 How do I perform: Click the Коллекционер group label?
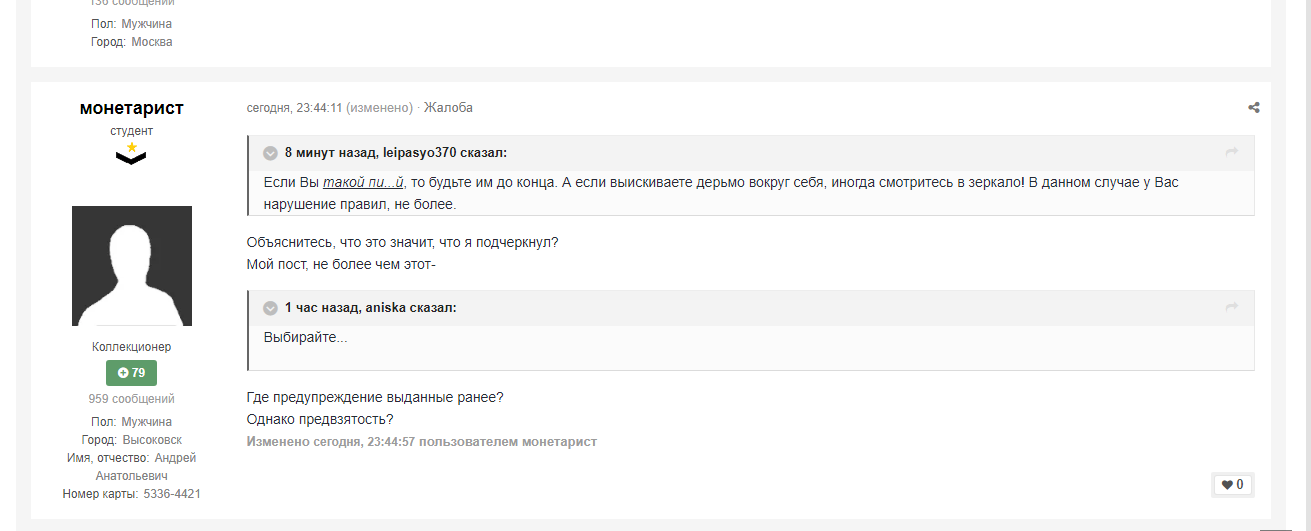coord(131,347)
